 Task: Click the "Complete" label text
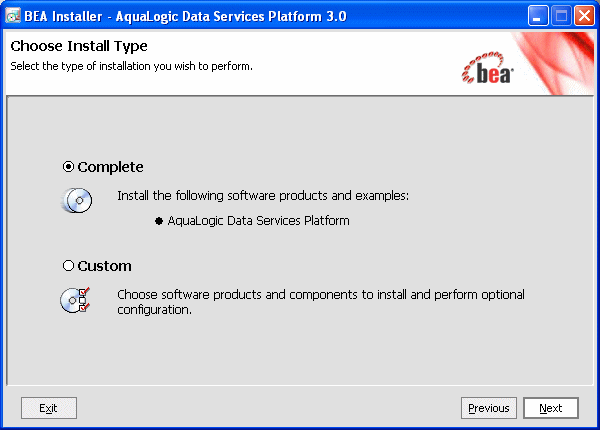point(110,167)
